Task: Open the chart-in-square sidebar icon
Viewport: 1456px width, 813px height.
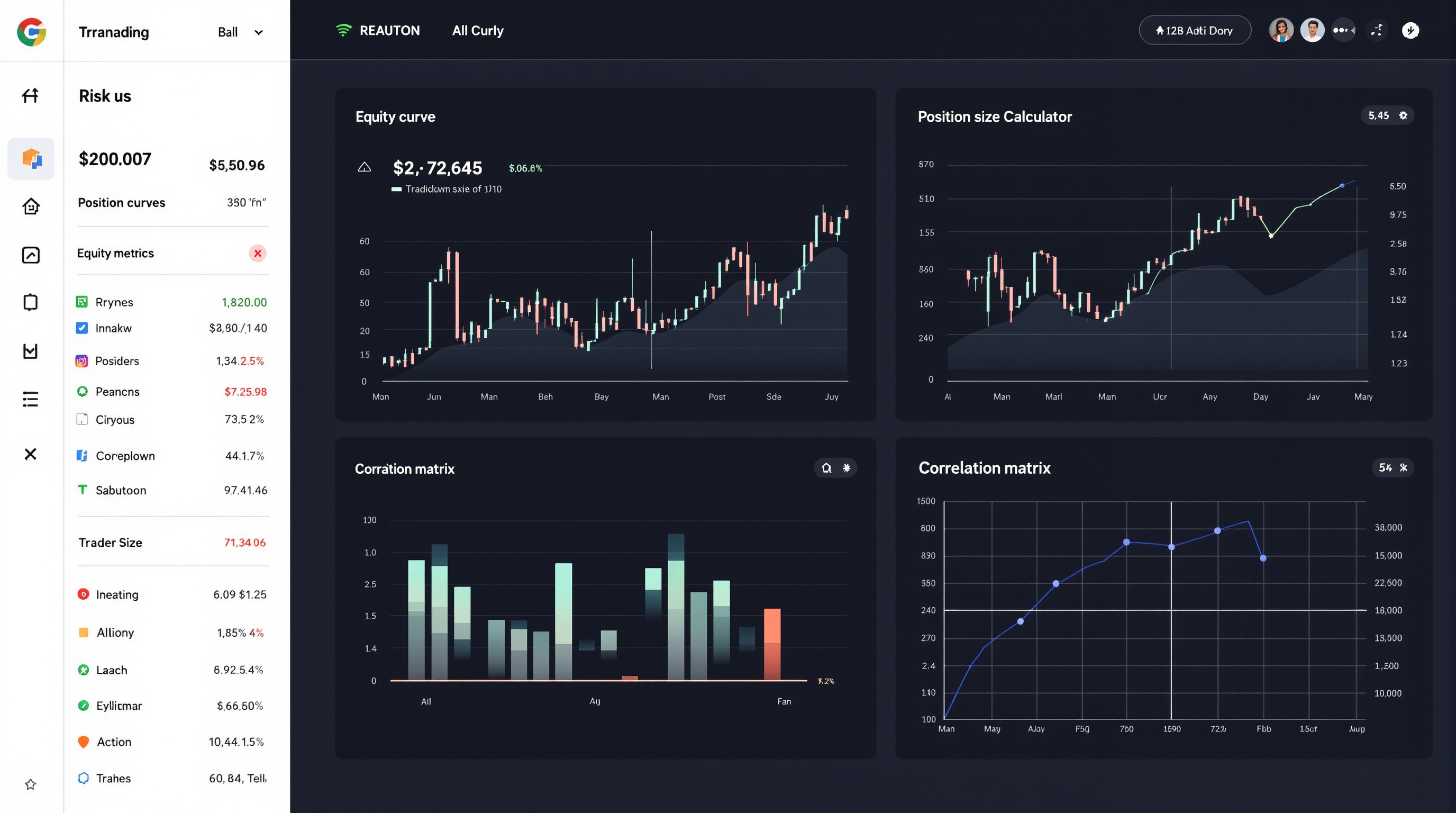Action: point(31,255)
